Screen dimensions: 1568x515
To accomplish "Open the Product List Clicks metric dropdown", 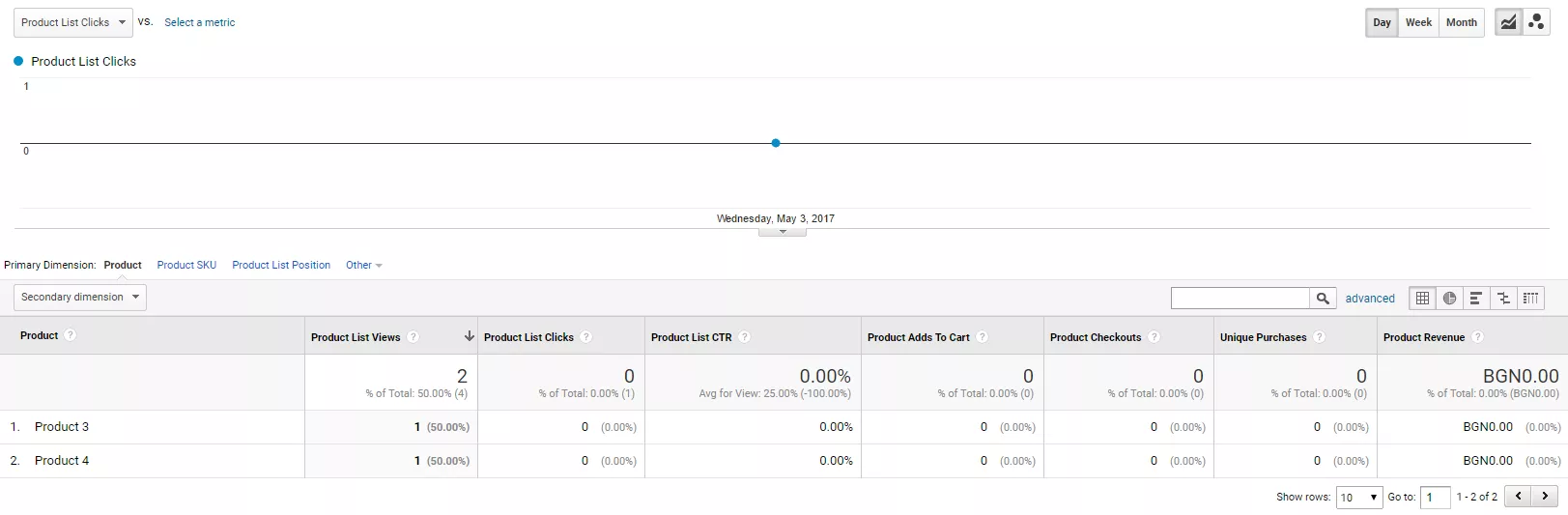I will (x=73, y=22).
